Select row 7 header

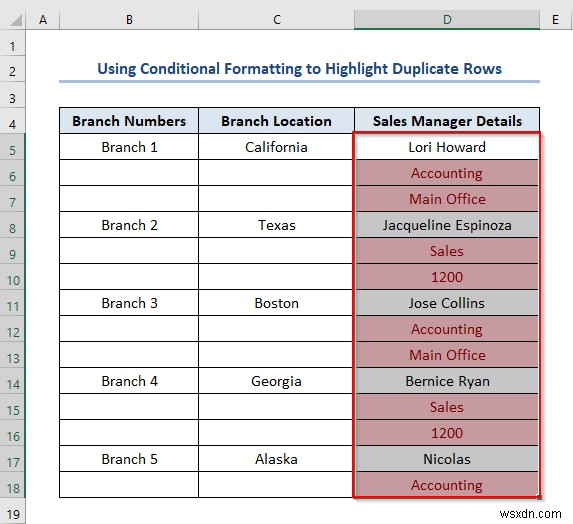click(x=12, y=199)
